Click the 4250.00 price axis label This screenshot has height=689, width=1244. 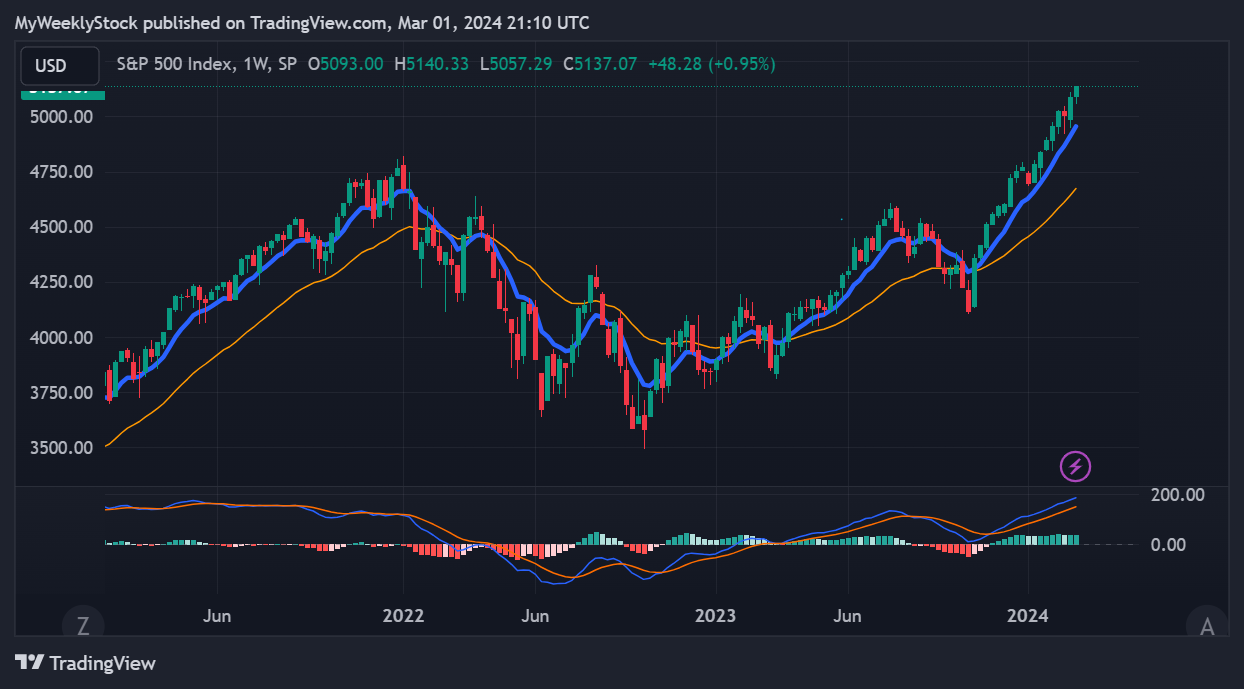pyautogui.click(x=62, y=282)
